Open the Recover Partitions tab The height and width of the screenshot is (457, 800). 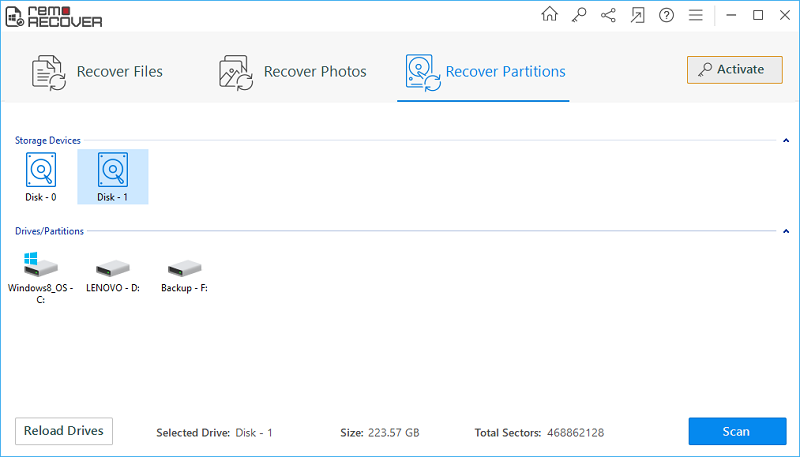click(485, 72)
